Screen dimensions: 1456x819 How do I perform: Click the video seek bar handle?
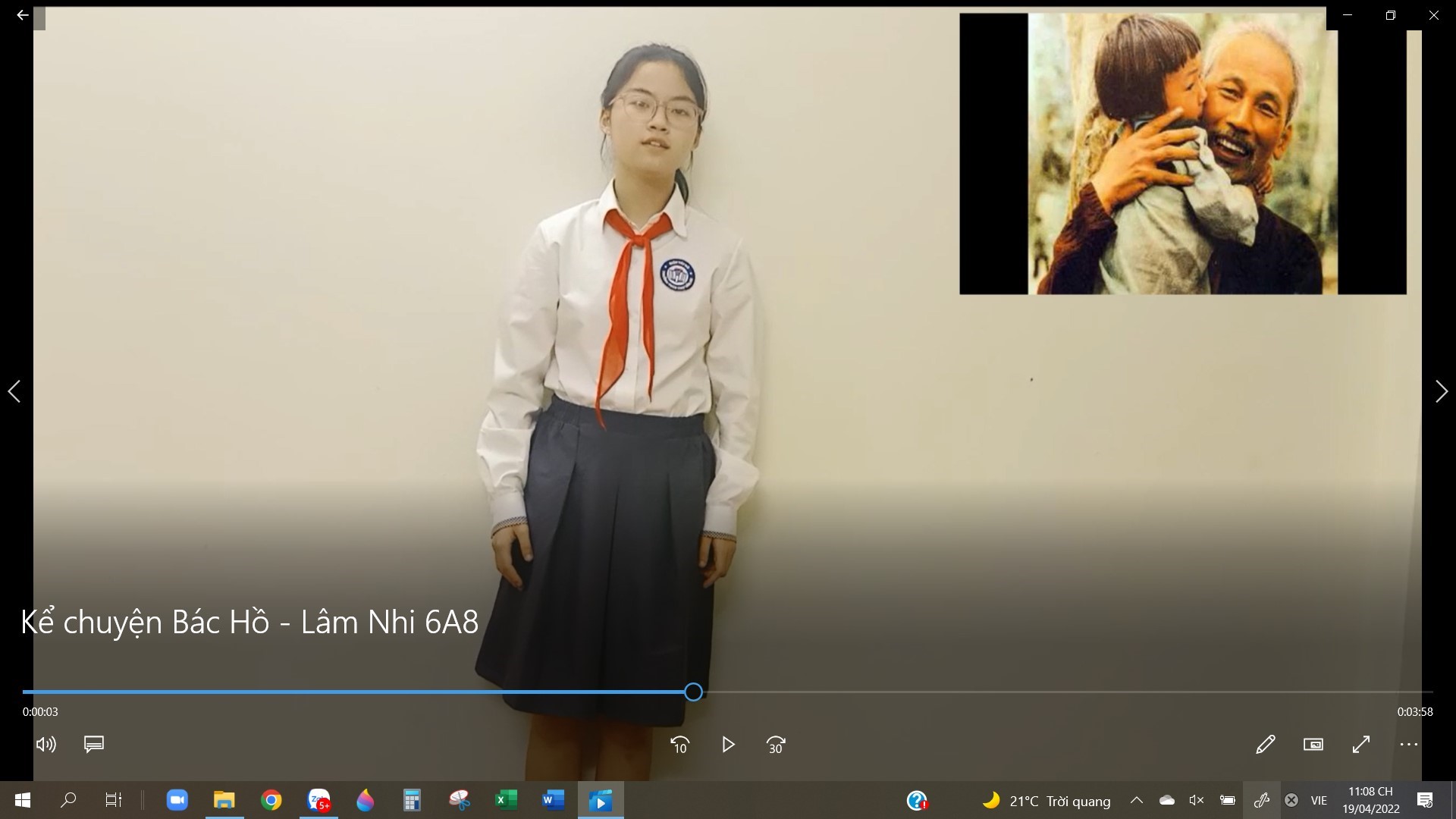click(x=693, y=692)
